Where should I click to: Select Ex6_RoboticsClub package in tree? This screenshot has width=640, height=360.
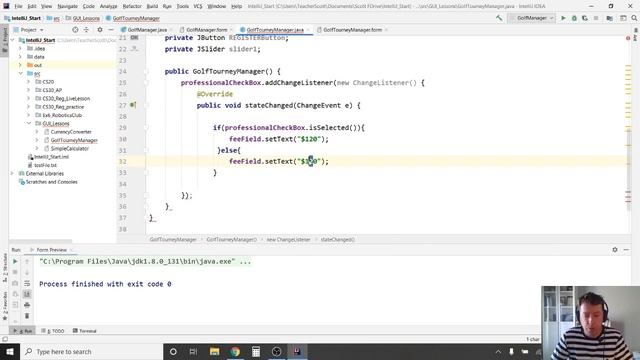[62, 115]
